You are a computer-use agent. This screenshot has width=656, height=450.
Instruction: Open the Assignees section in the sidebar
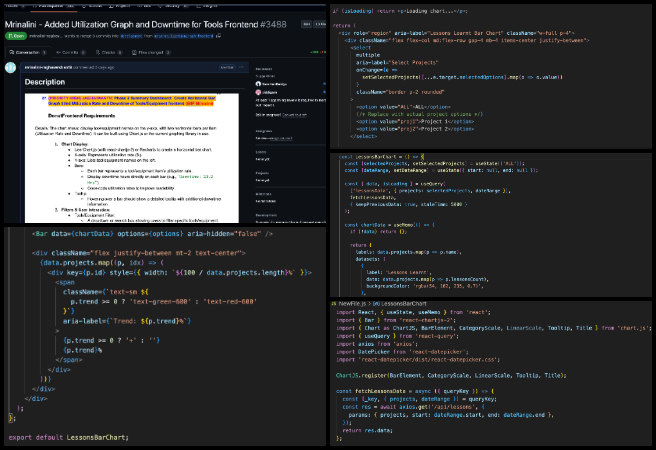[264, 131]
